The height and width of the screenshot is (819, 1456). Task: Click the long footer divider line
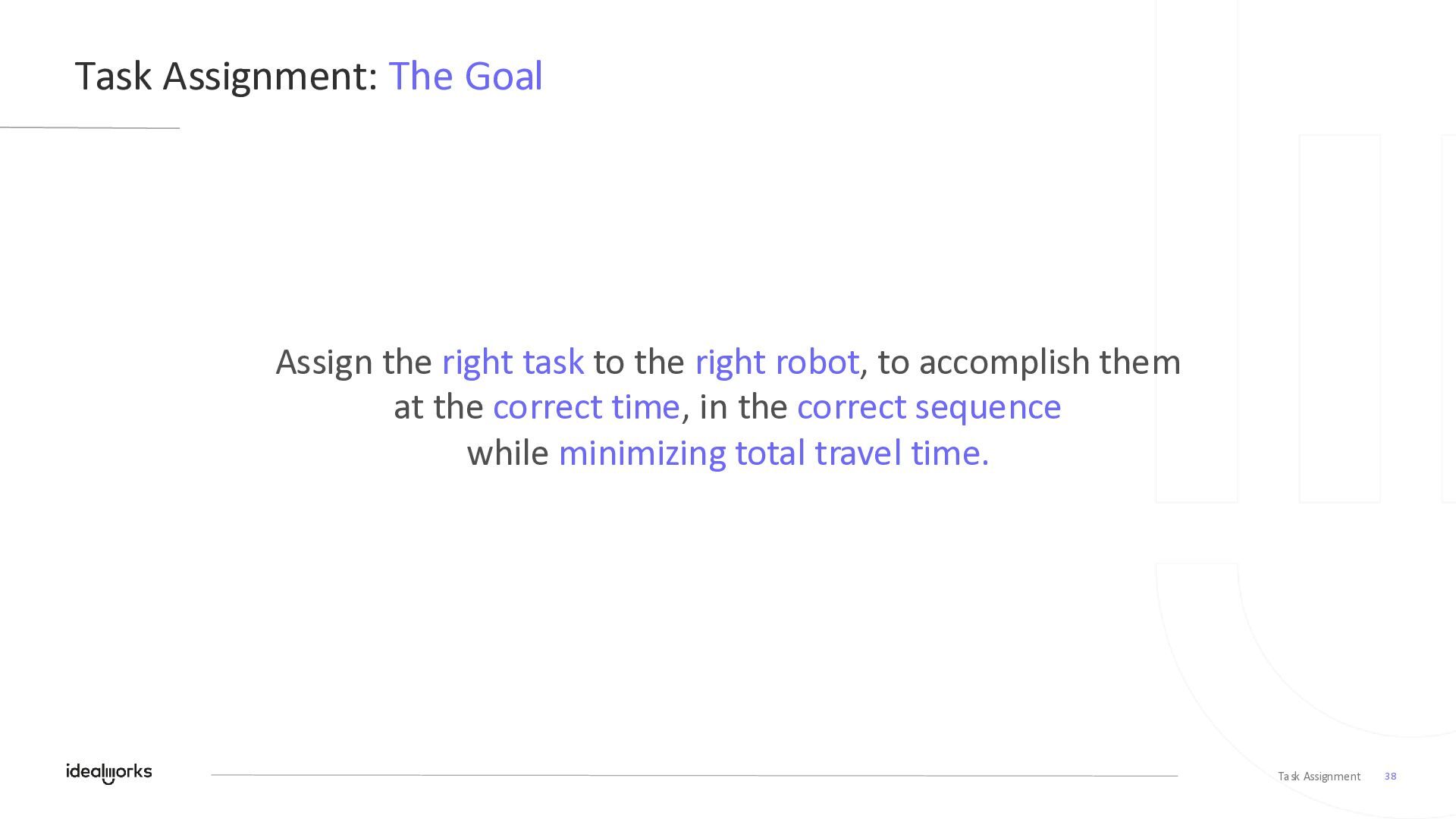click(694, 775)
